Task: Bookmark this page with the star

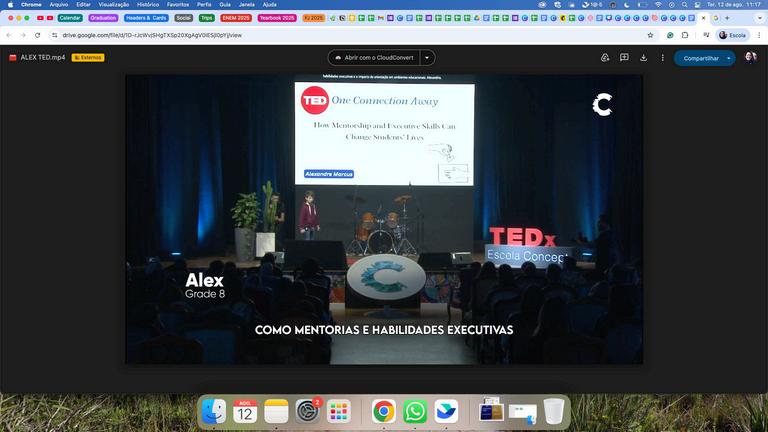Action: coord(650,35)
